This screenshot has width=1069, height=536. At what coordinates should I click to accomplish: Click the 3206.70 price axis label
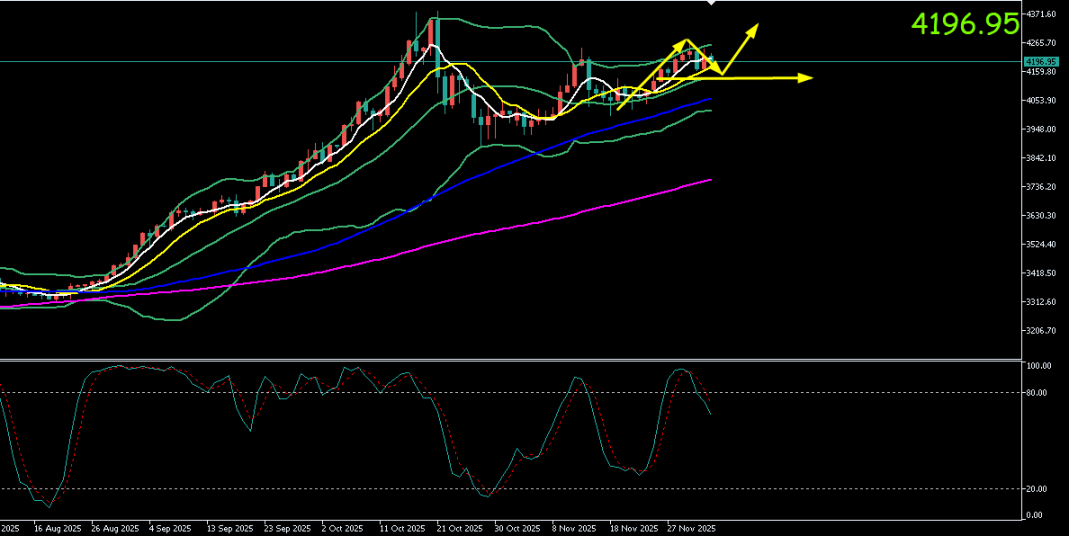click(1041, 331)
